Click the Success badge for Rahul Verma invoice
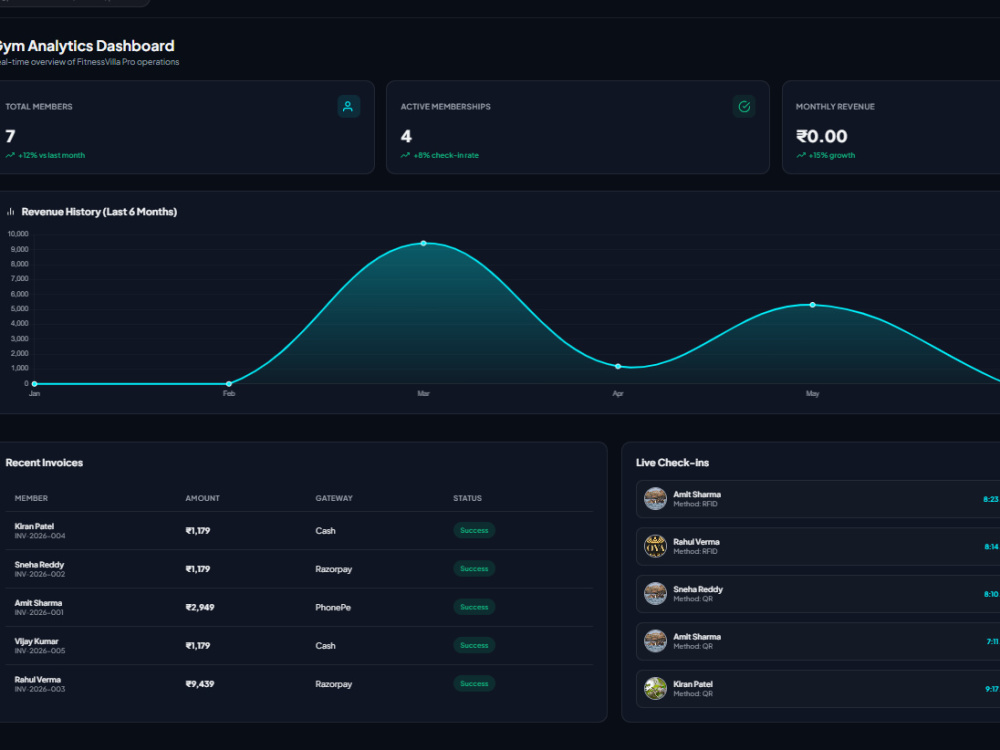Image resolution: width=1000 pixels, height=750 pixels. [x=474, y=684]
